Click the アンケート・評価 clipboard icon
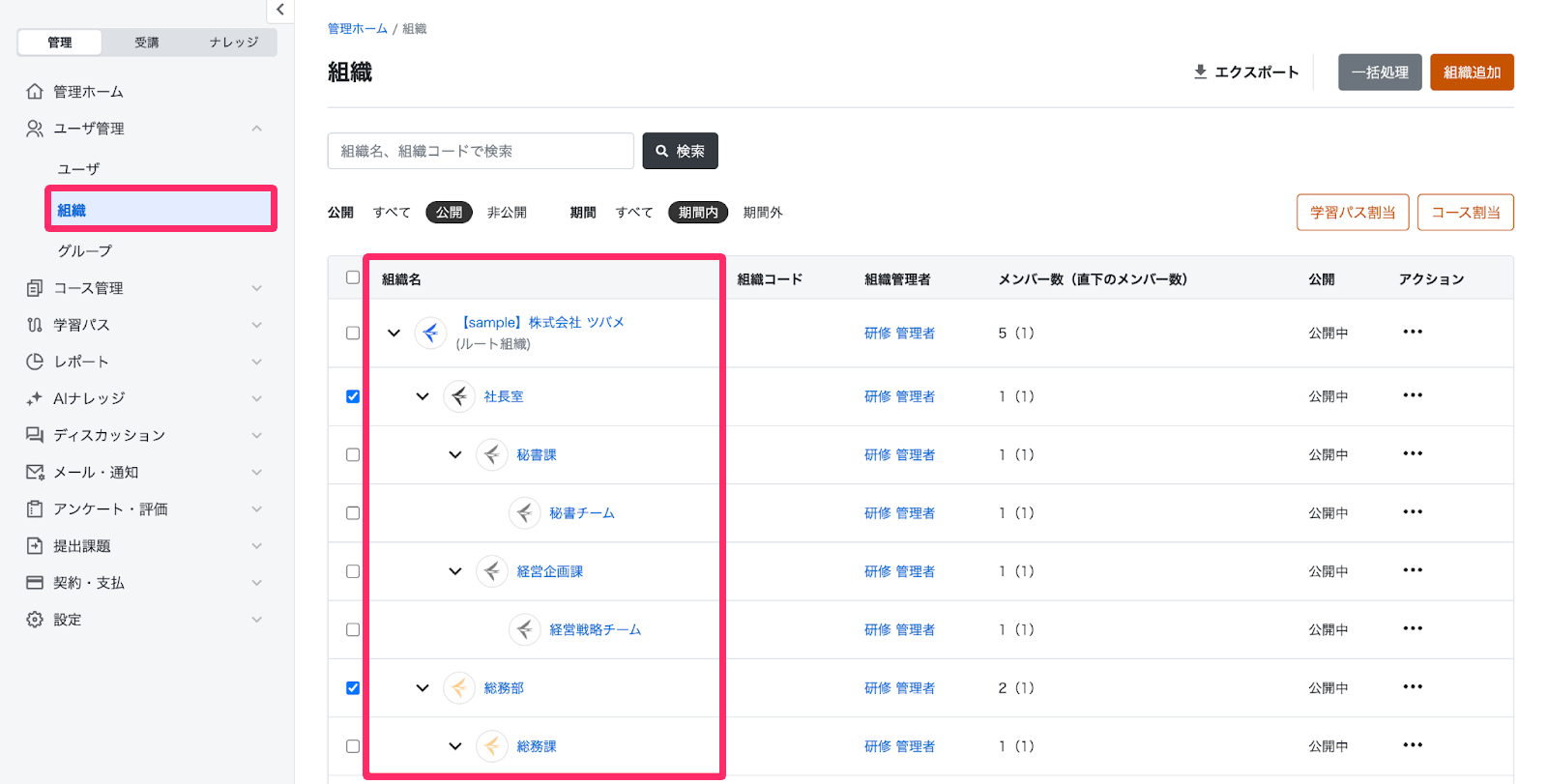This screenshot has height=784, width=1547. 35,508
